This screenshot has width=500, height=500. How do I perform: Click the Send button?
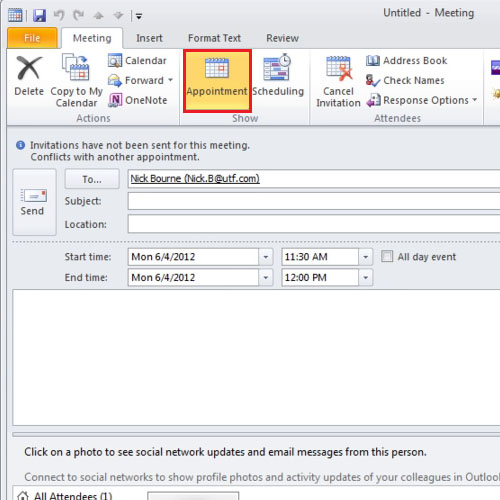pyautogui.click(x=34, y=202)
